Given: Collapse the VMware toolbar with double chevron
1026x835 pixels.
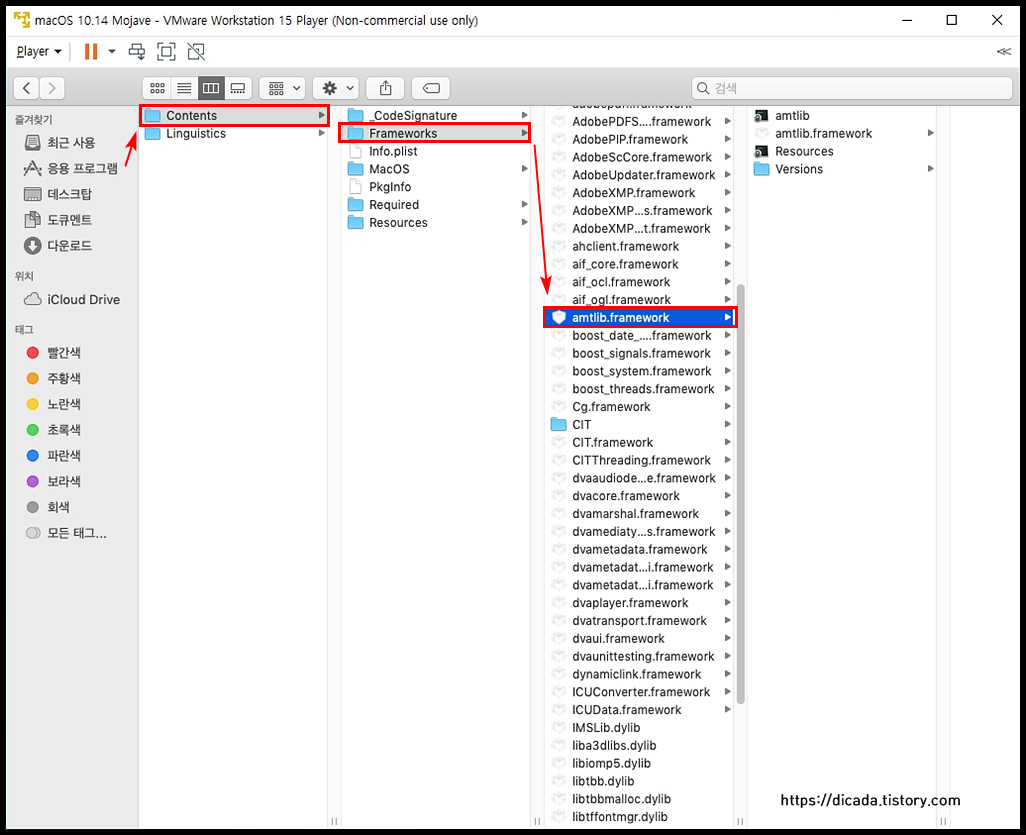Looking at the screenshot, I should pos(1003,51).
